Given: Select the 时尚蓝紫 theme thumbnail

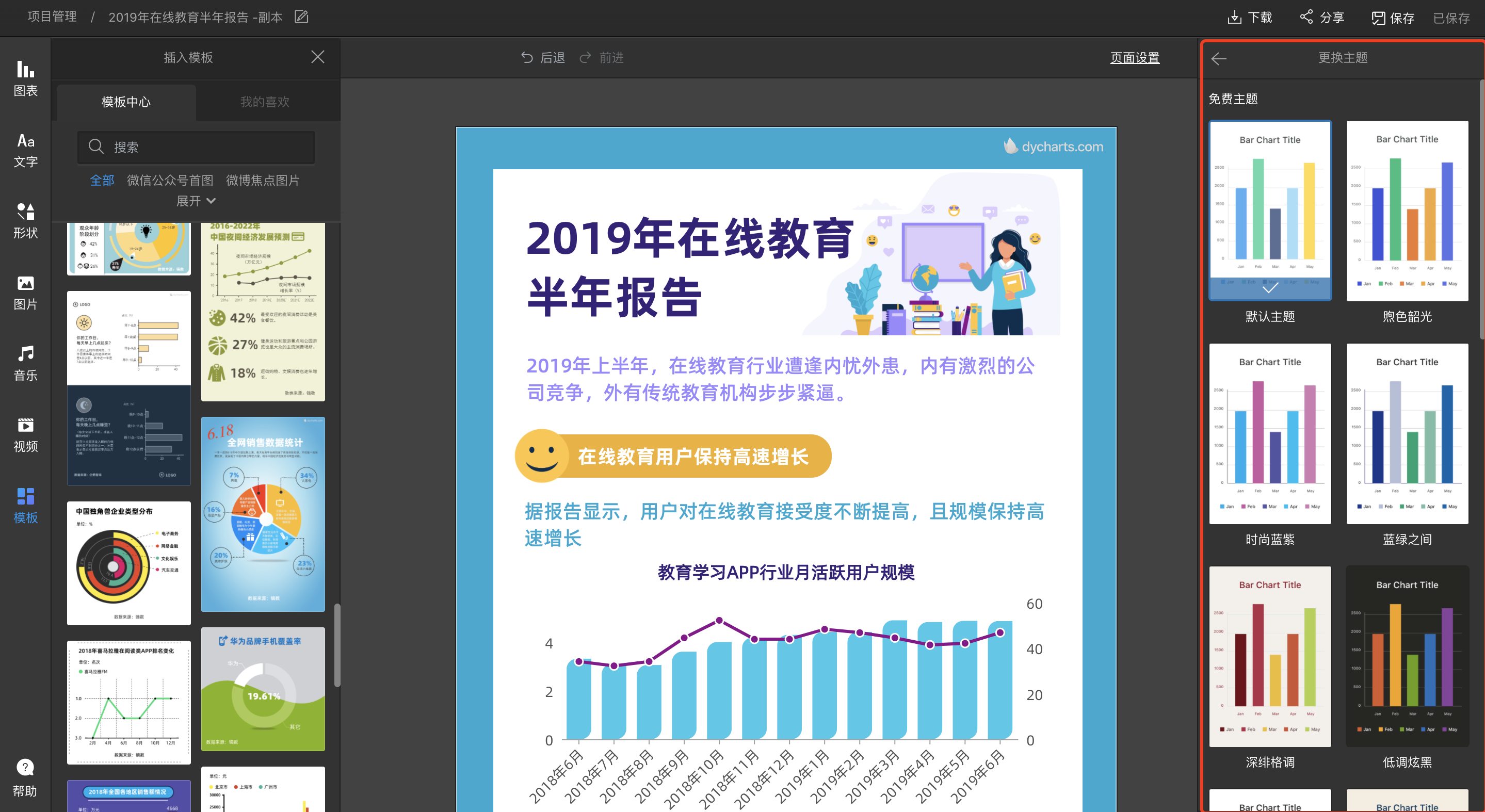Looking at the screenshot, I should click(1270, 433).
